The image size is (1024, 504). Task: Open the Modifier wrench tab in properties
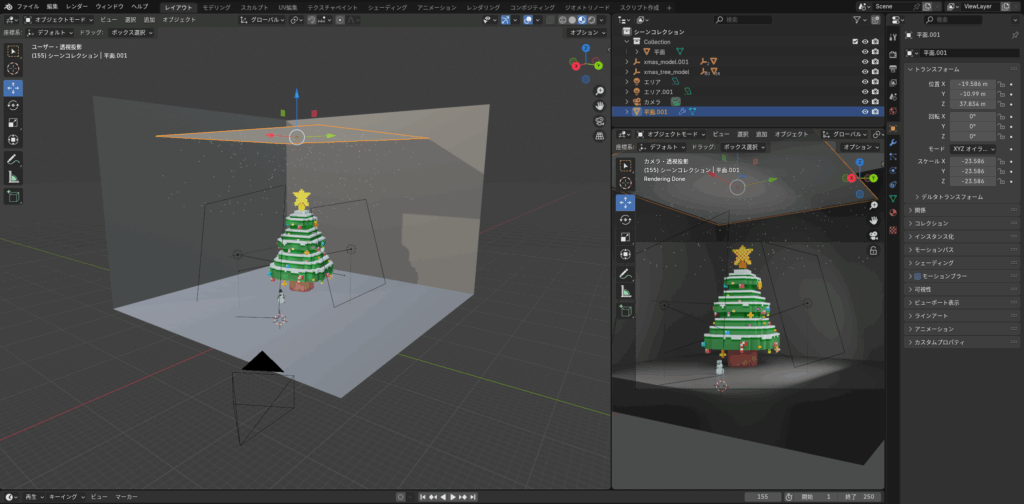892,143
